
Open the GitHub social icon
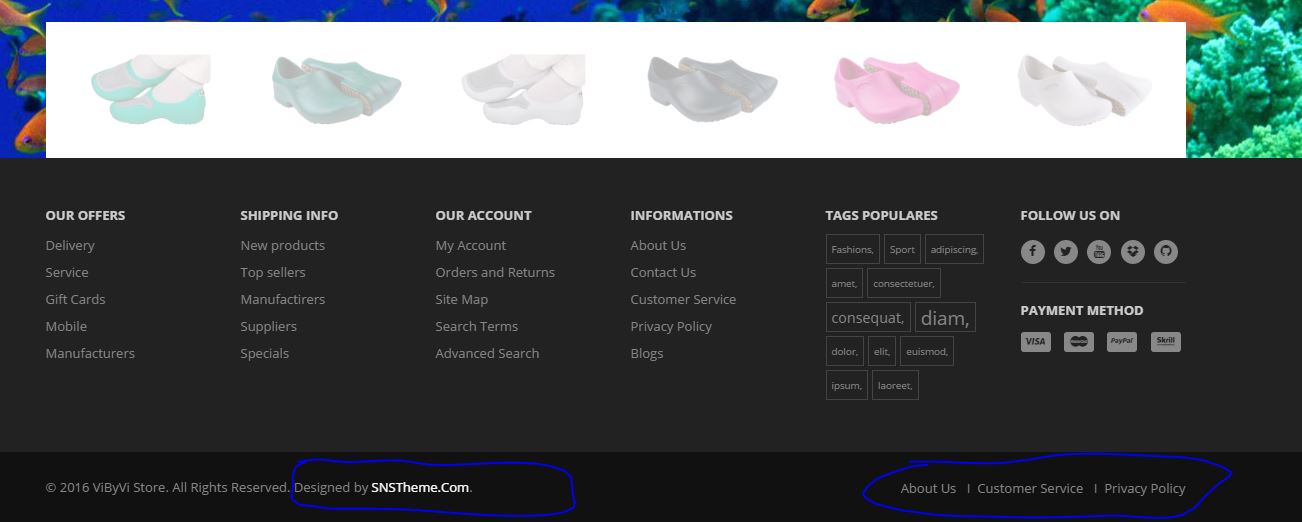[1165, 252]
